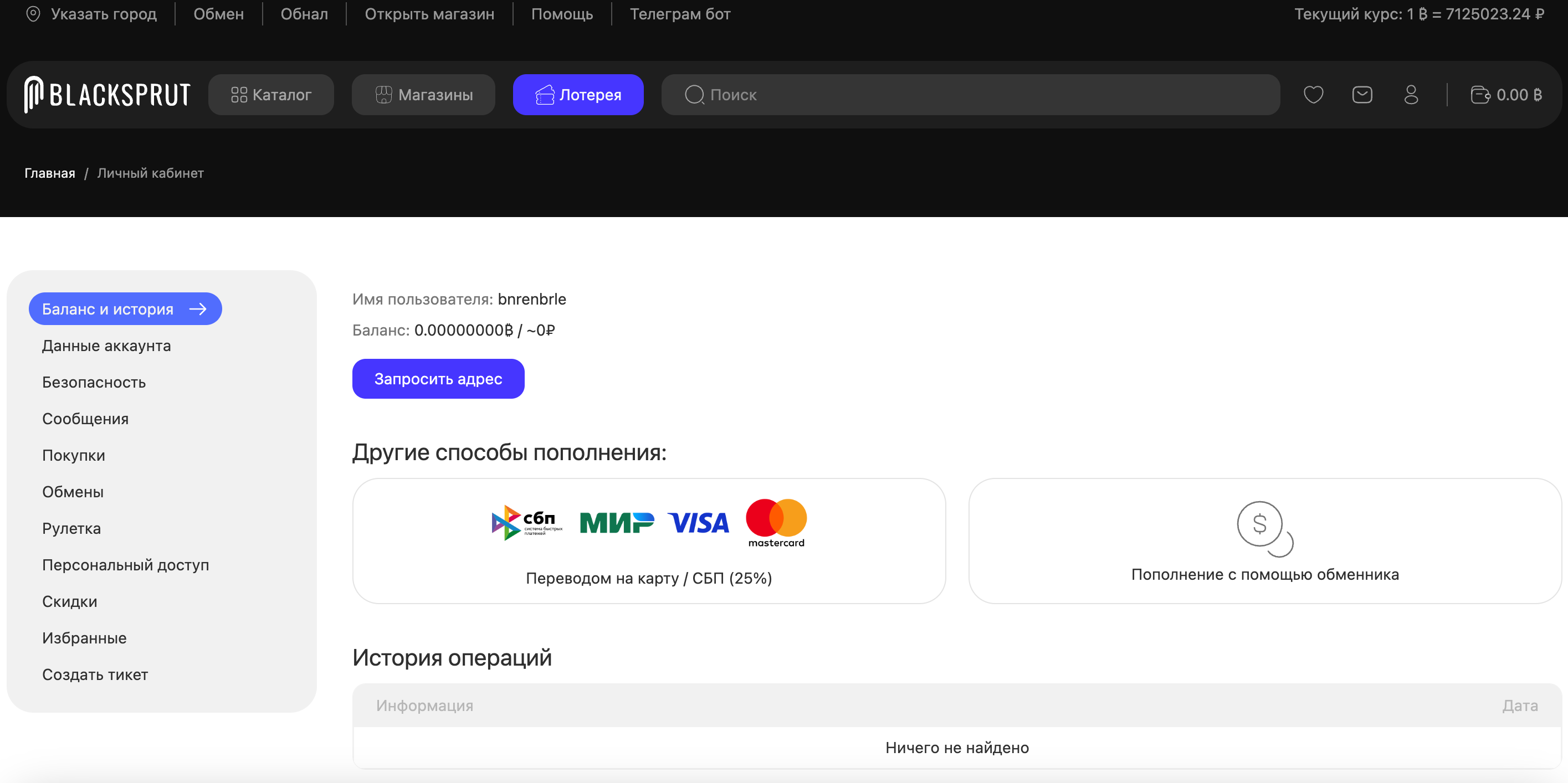Open favorites via the heart icon

(1313, 94)
